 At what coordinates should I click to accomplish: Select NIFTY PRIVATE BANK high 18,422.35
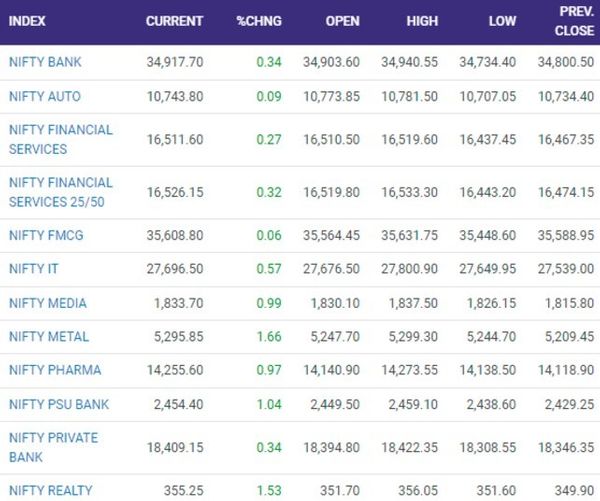410,447
